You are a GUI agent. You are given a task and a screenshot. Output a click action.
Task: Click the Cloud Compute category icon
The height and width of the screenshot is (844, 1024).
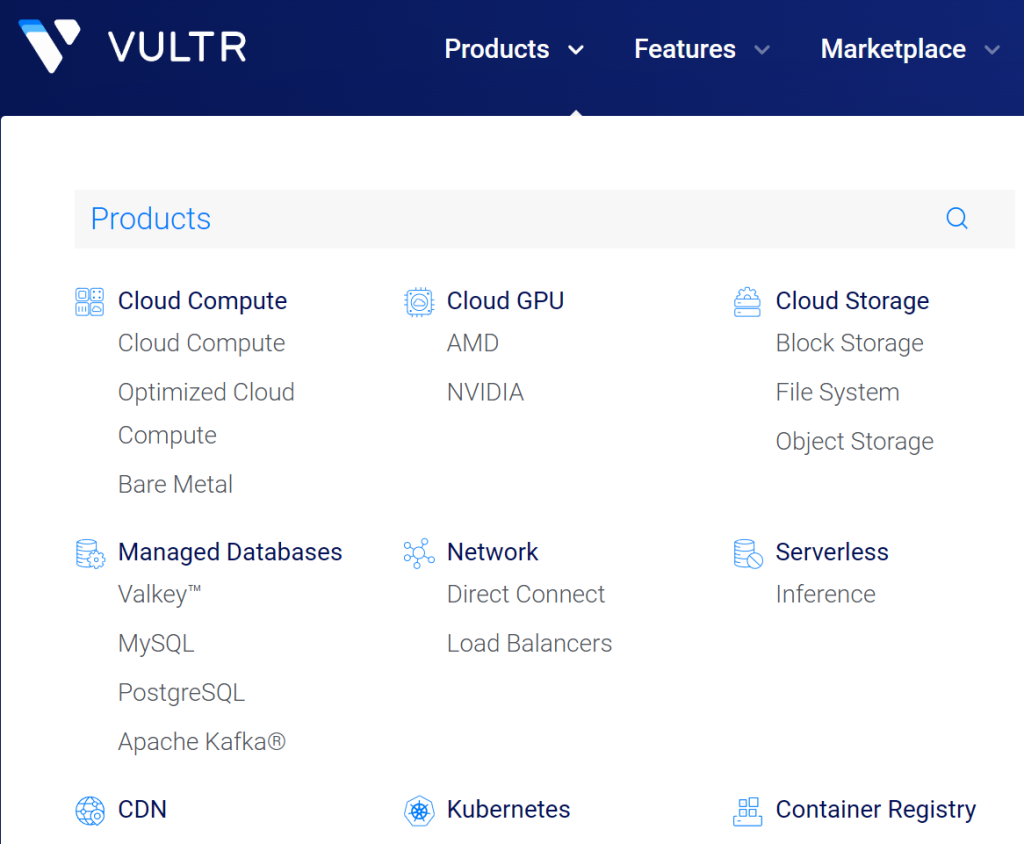[89, 302]
